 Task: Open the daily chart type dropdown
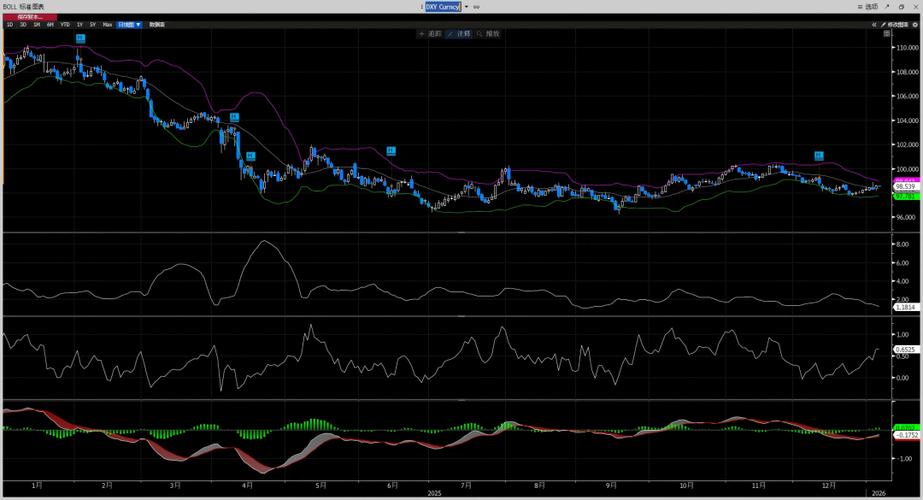click(x=129, y=24)
